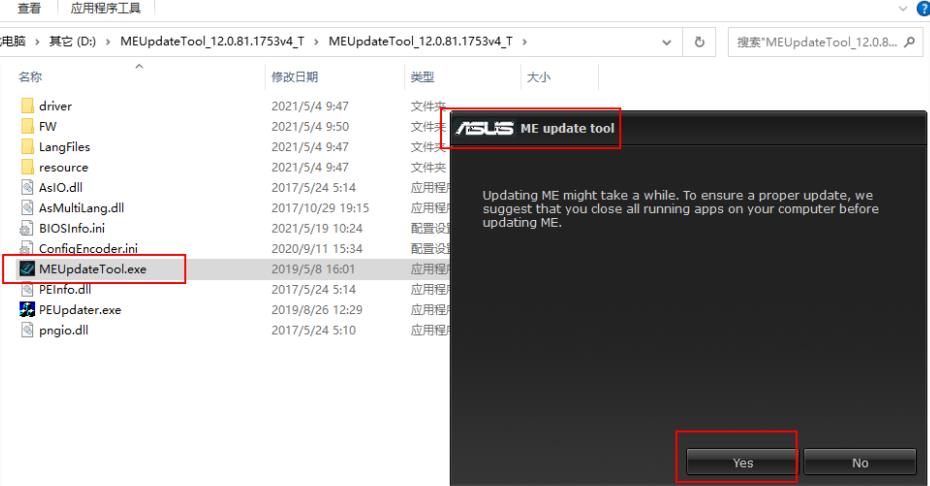Expand the ribbon with the chevron
This screenshot has width=930, height=486.
tap(903, 8)
